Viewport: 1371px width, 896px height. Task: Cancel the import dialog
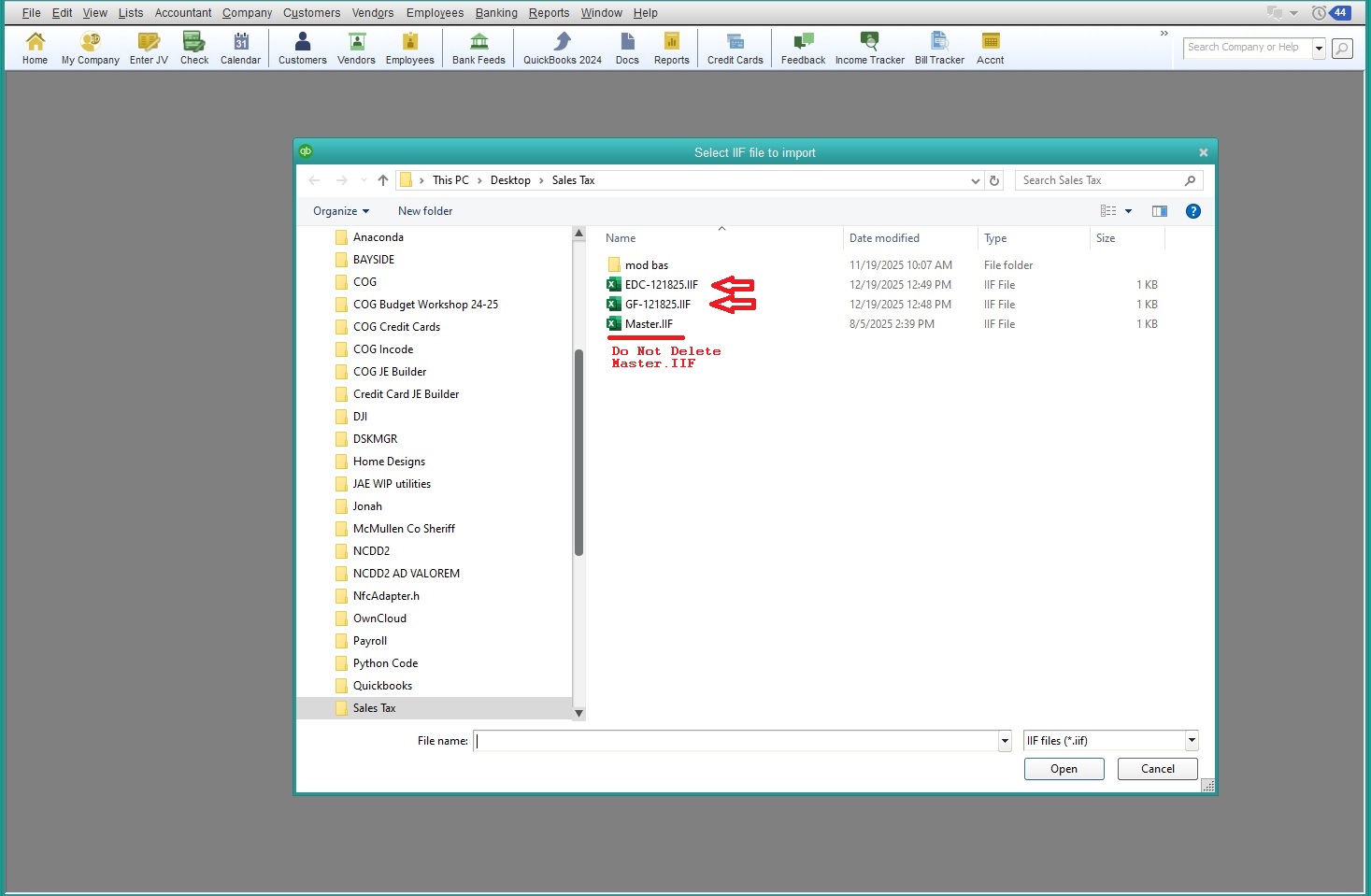pos(1157,769)
